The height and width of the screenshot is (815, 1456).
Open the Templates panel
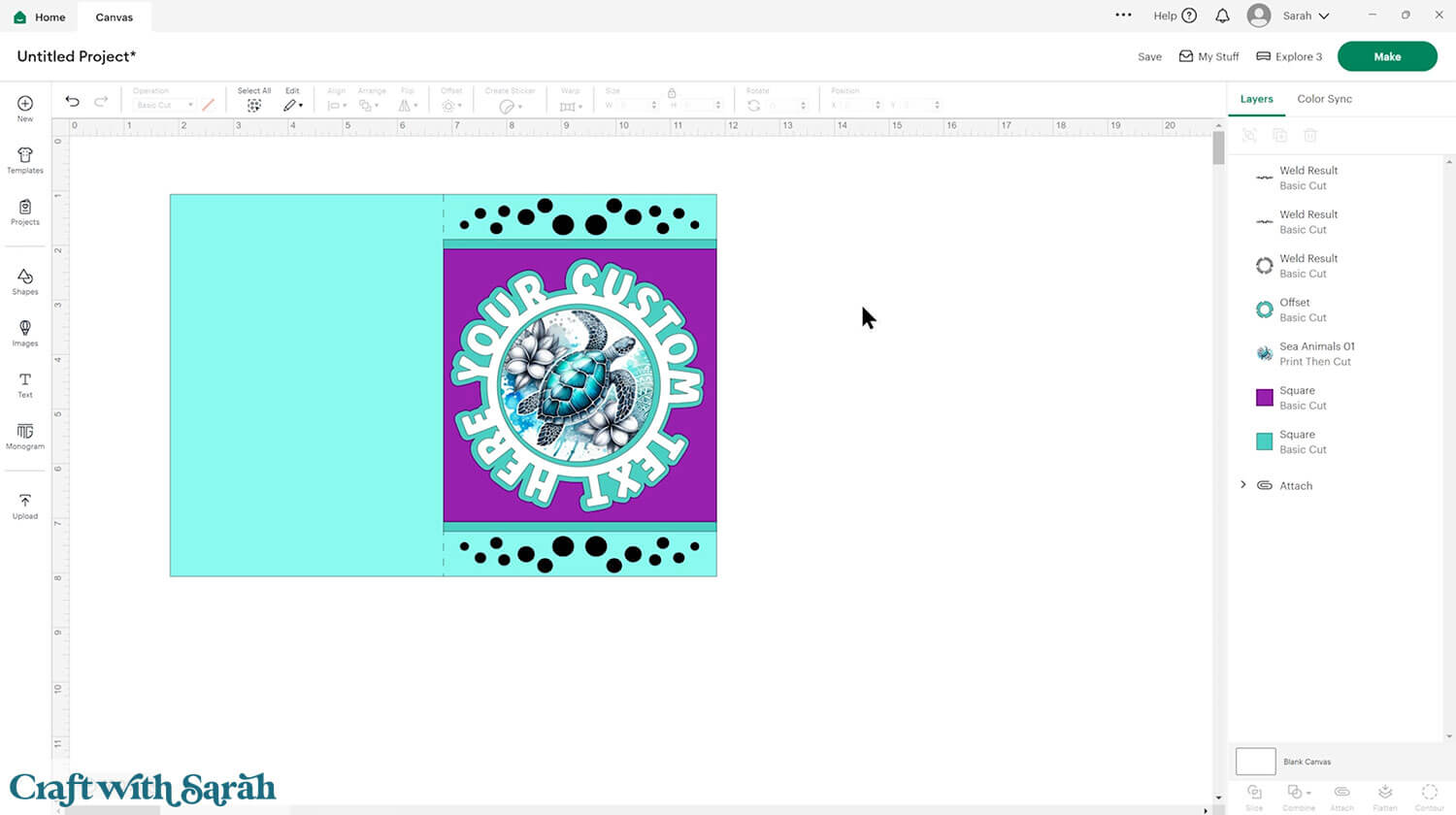25,160
